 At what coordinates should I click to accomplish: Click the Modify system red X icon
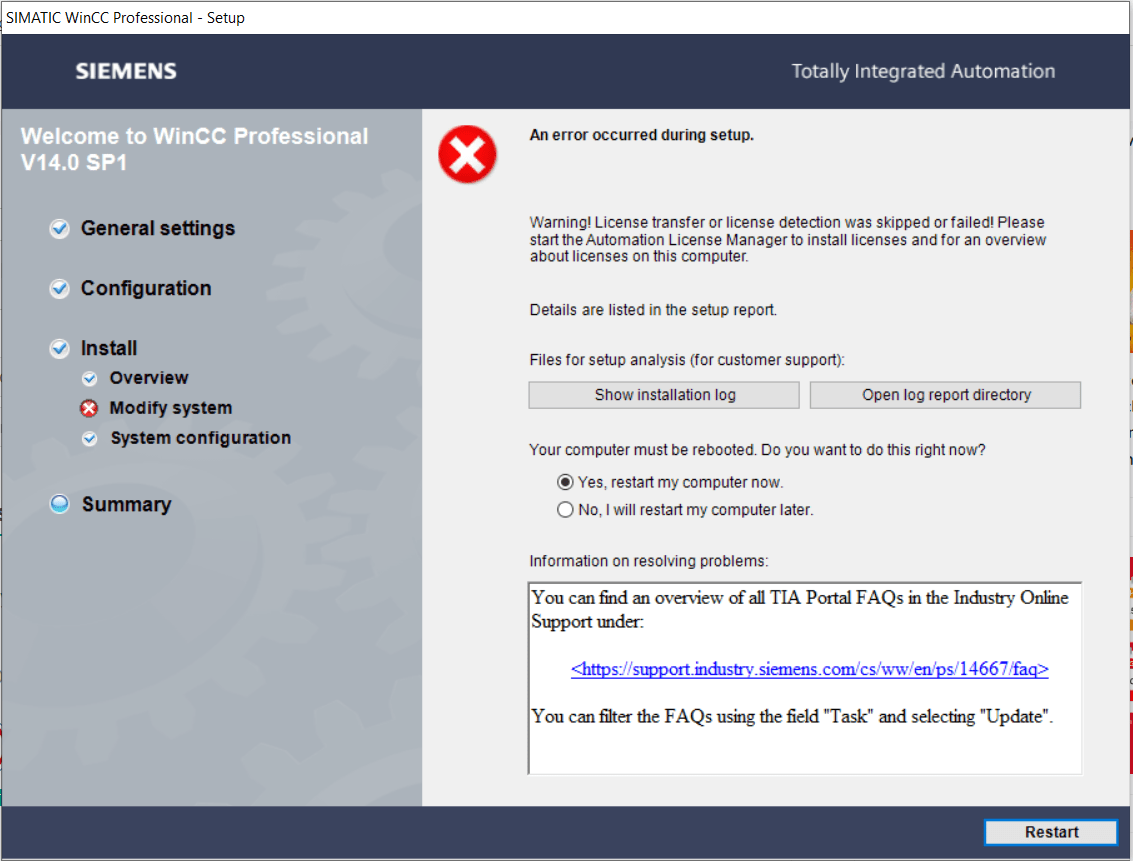[x=90, y=409]
